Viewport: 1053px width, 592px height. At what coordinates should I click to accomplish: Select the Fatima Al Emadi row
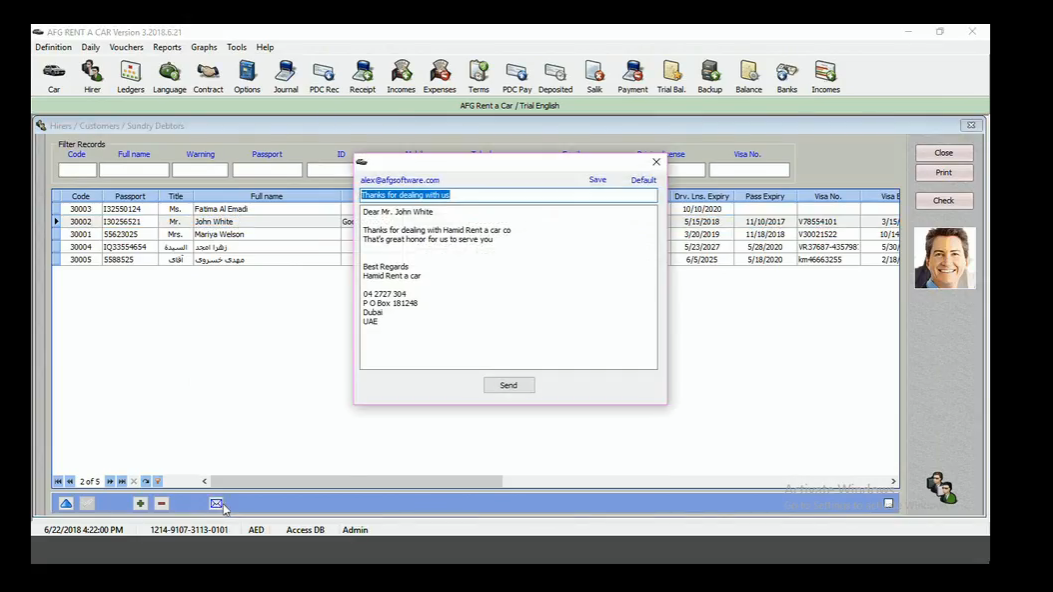click(475, 209)
